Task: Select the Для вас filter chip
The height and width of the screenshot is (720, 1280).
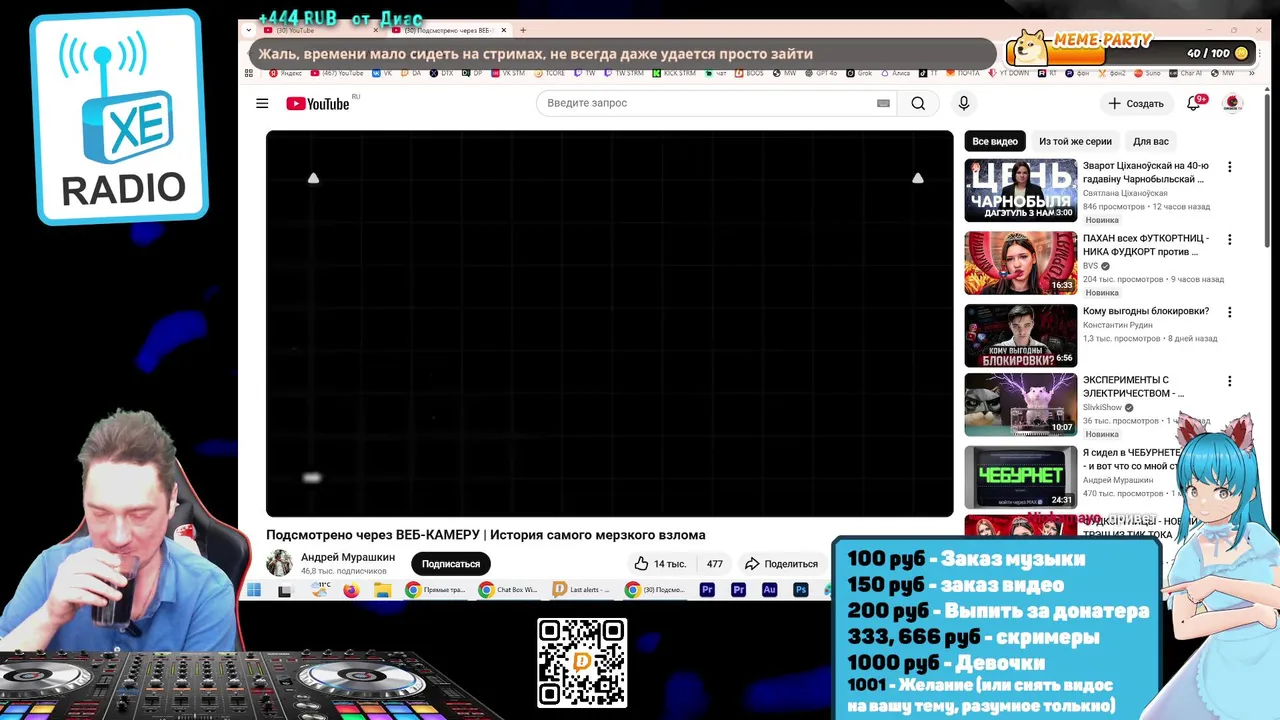Action: (x=1151, y=141)
